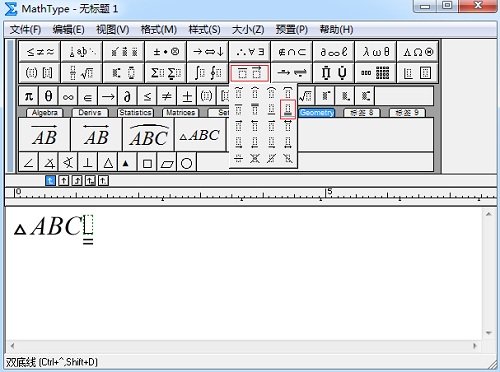
Task: Open the lowercase Greek palette (λωθ)
Action: click(376, 52)
